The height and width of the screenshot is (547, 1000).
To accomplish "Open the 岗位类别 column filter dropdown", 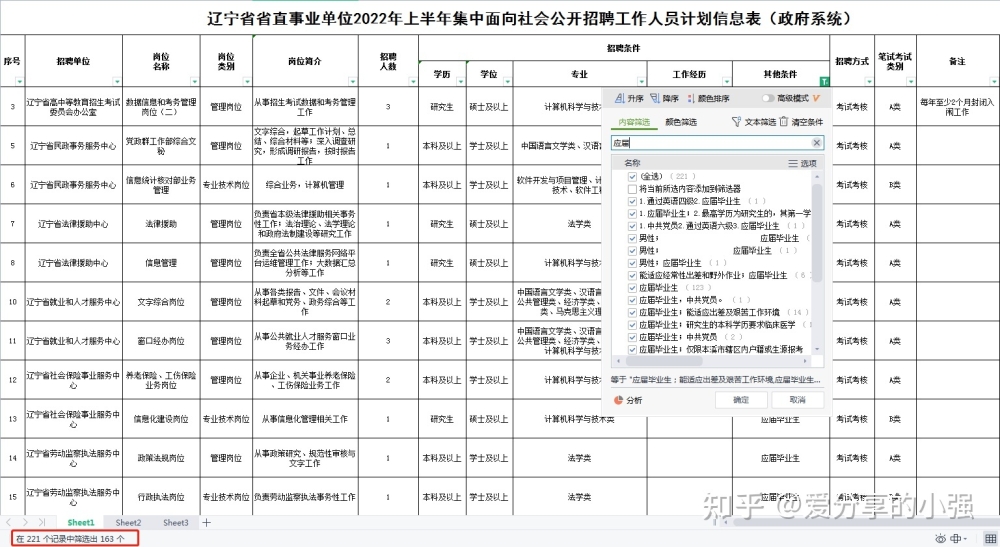I will click(247, 82).
